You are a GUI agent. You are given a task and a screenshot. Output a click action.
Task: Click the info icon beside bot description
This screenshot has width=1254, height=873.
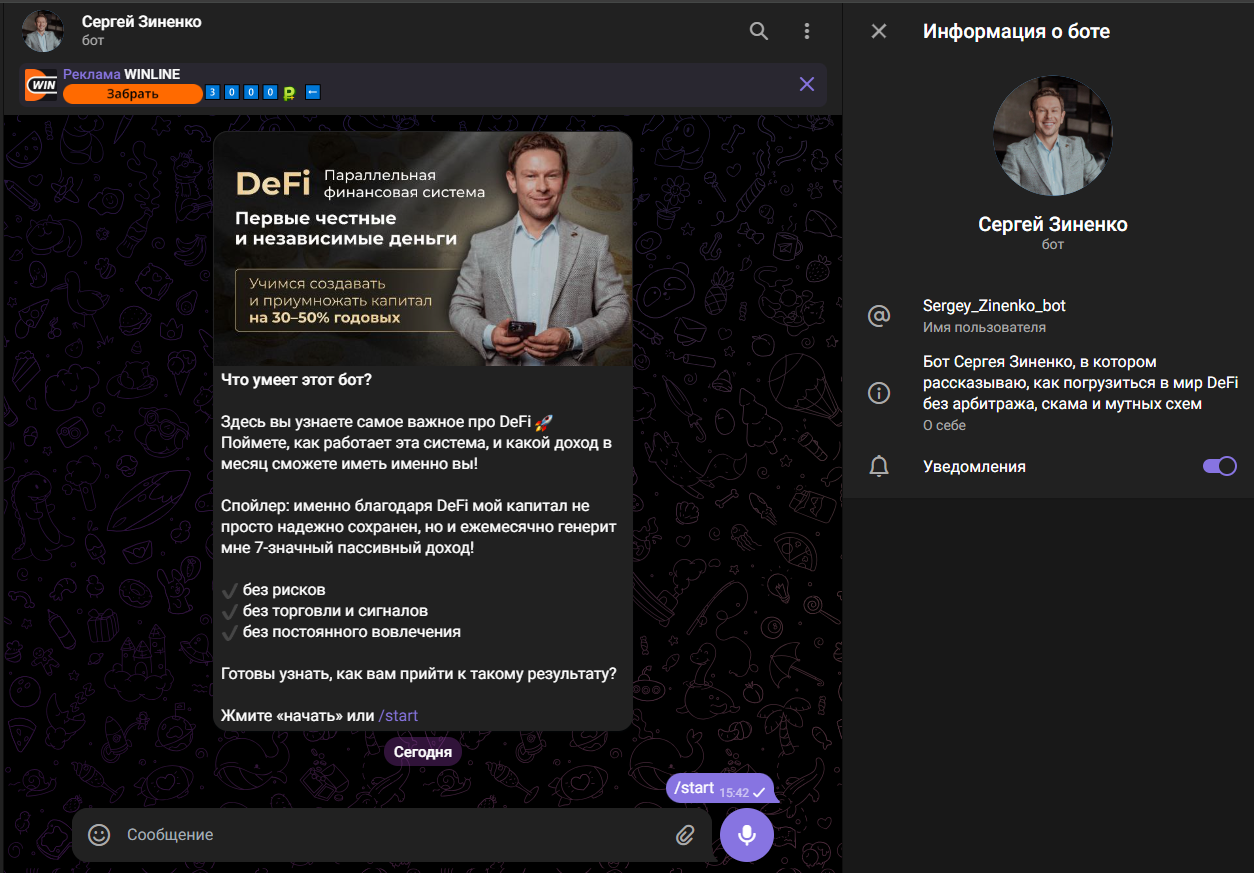click(x=879, y=393)
